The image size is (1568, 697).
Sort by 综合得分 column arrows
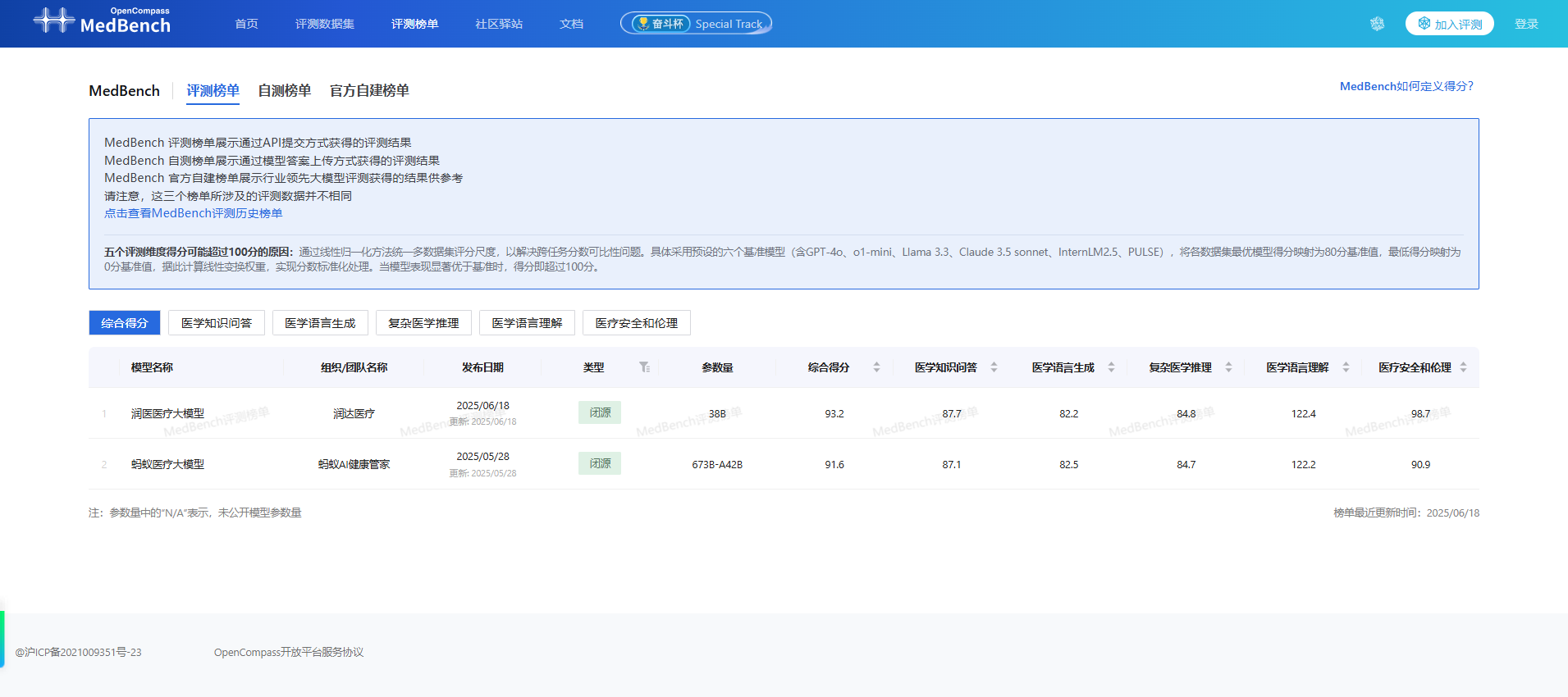pos(876,367)
